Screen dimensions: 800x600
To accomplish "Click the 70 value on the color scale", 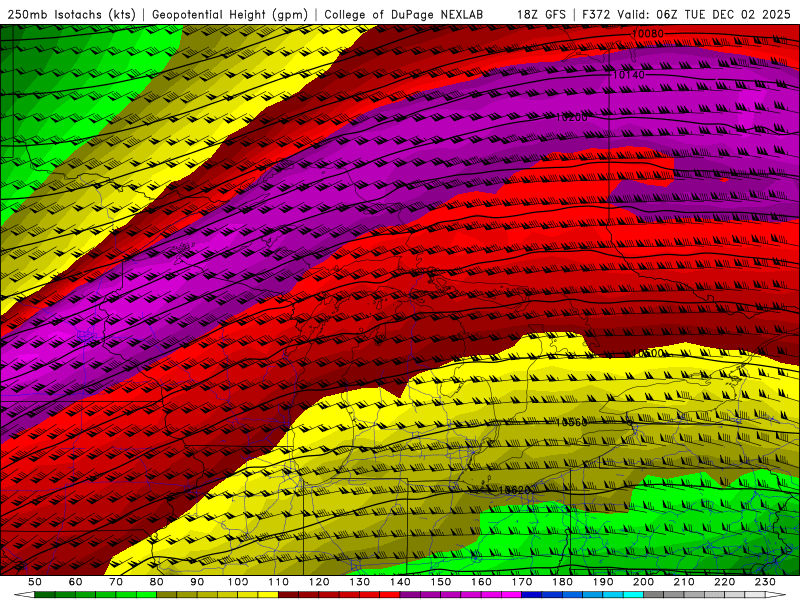I will click(x=116, y=582).
